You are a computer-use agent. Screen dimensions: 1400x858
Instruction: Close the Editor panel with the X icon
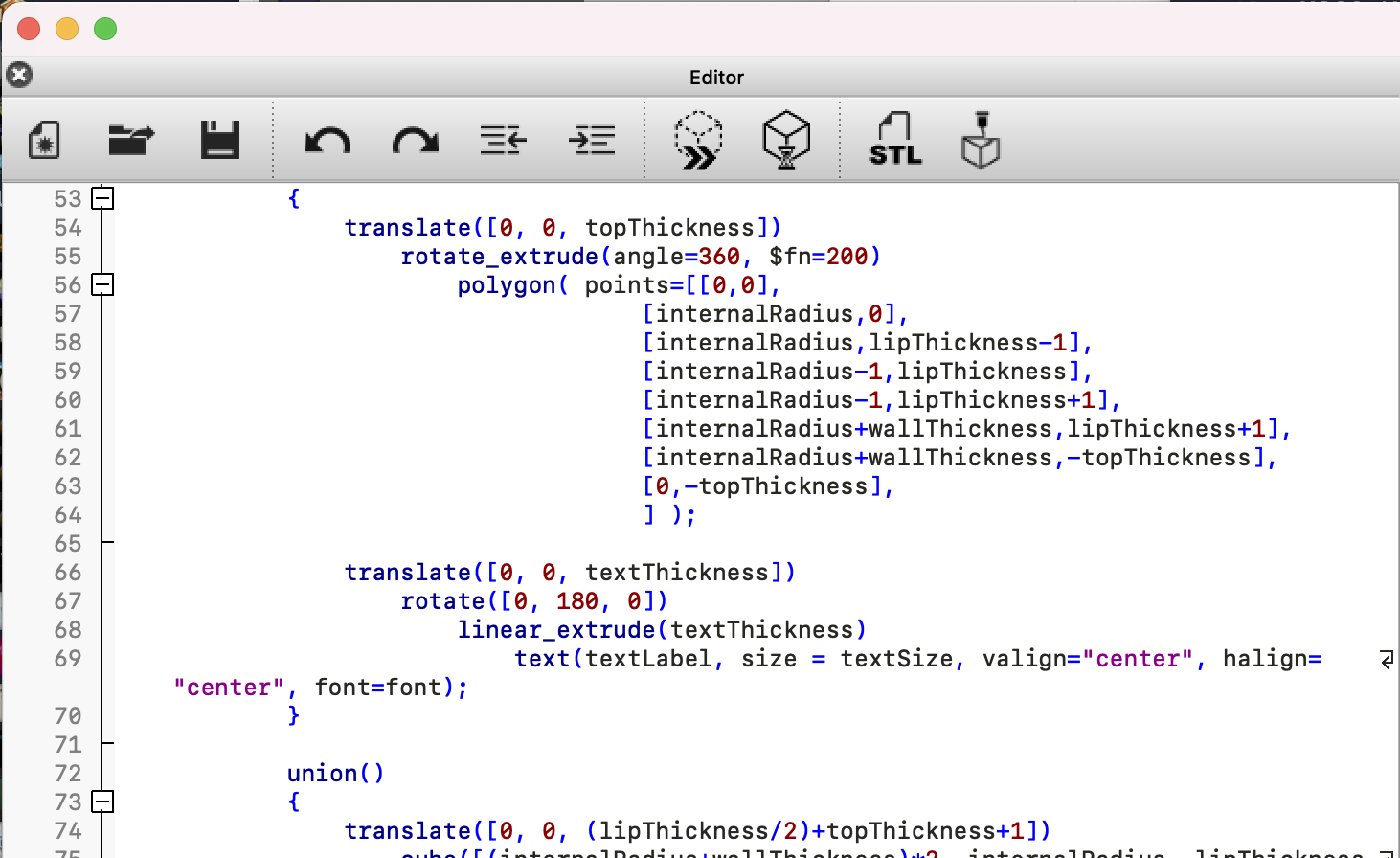coord(19,75)
